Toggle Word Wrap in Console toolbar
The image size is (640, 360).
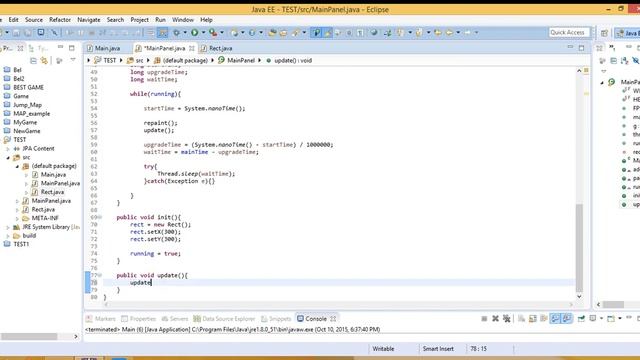click(x=544, y=318)
